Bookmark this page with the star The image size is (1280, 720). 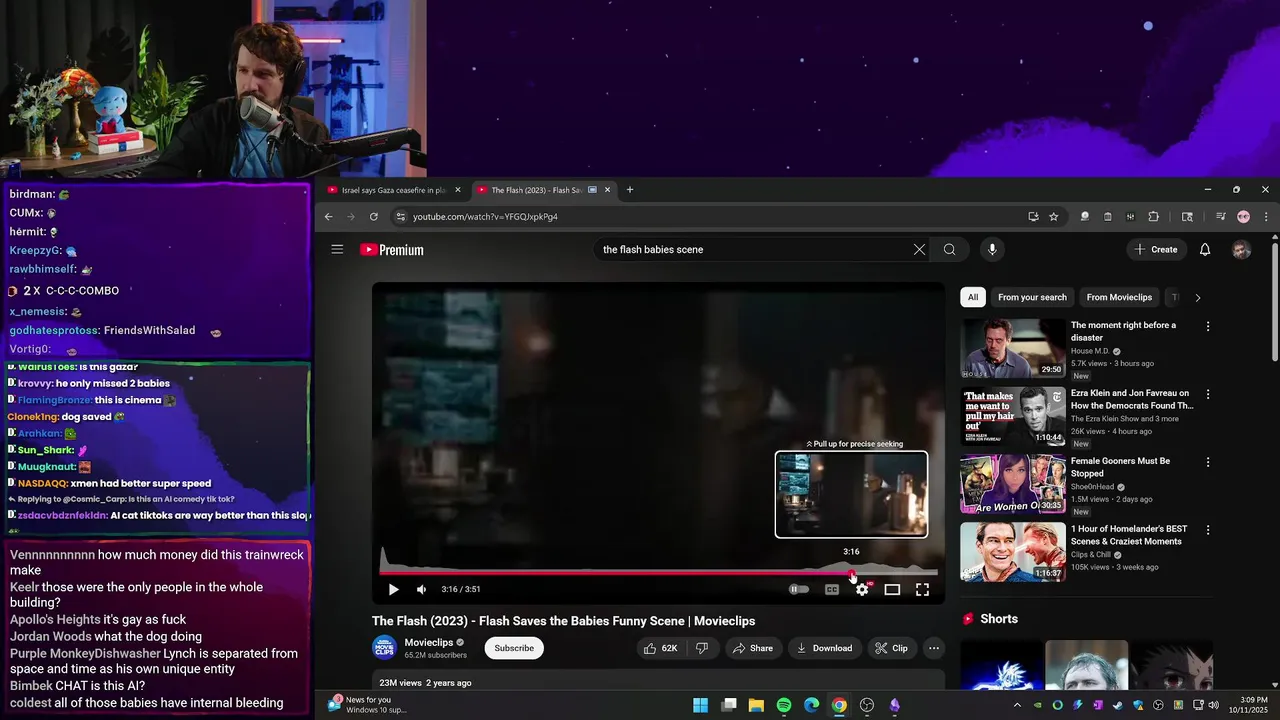point(1053,217)
